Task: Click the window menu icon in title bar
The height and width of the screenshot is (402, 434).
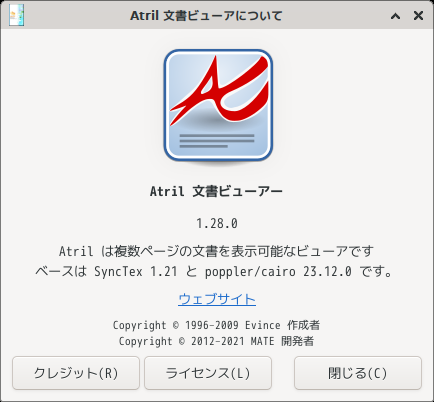Action: (16, 15)
